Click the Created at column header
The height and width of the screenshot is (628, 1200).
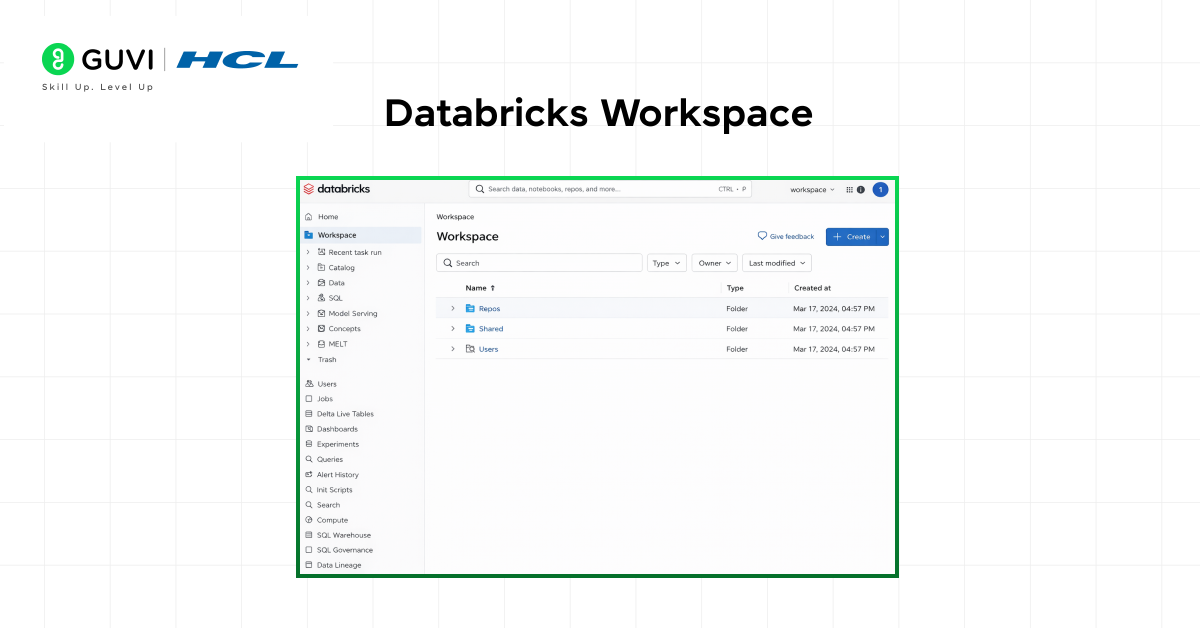[812, 288]
